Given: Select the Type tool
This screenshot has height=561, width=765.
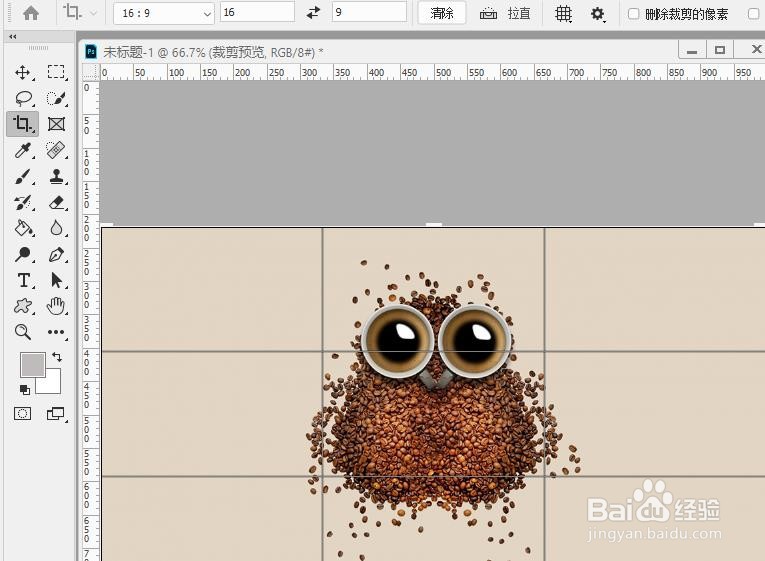Looking at the screenshot, I should coord(22,280).
